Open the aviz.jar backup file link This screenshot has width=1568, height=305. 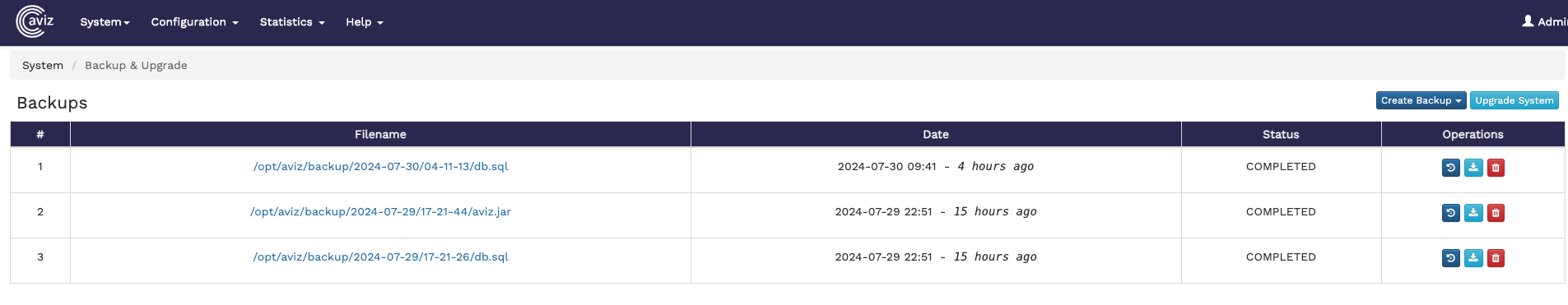[380, 211]
